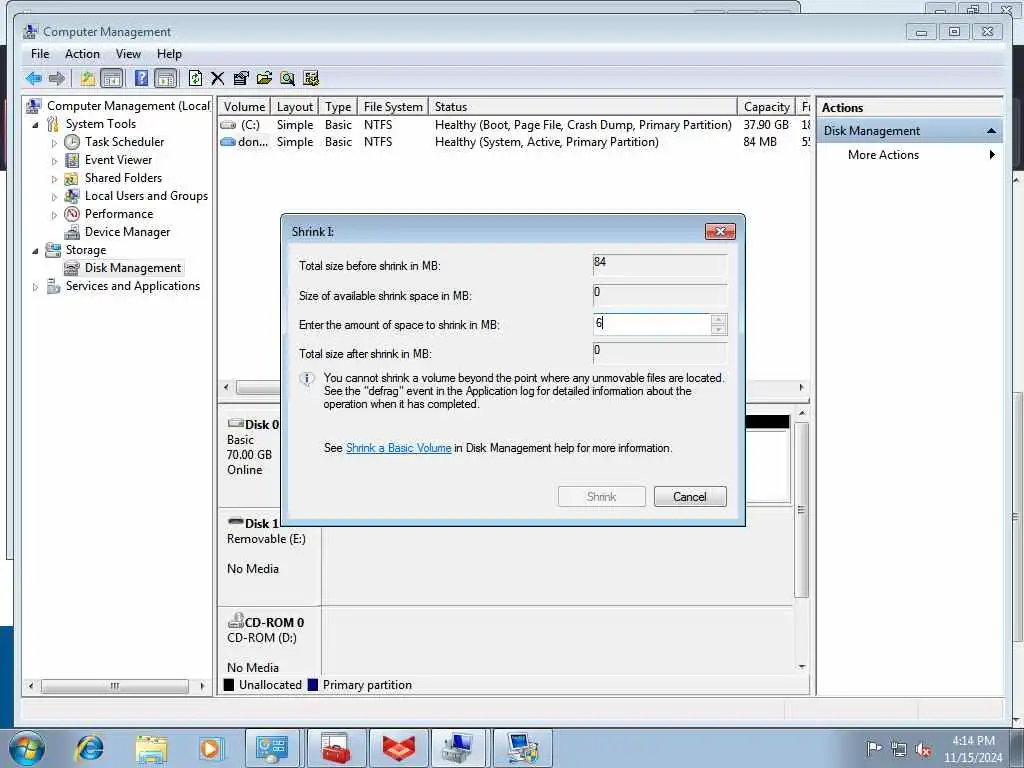Collapse the Disk Management actions section
1024x768 pixels.
(x=991, y=131)
